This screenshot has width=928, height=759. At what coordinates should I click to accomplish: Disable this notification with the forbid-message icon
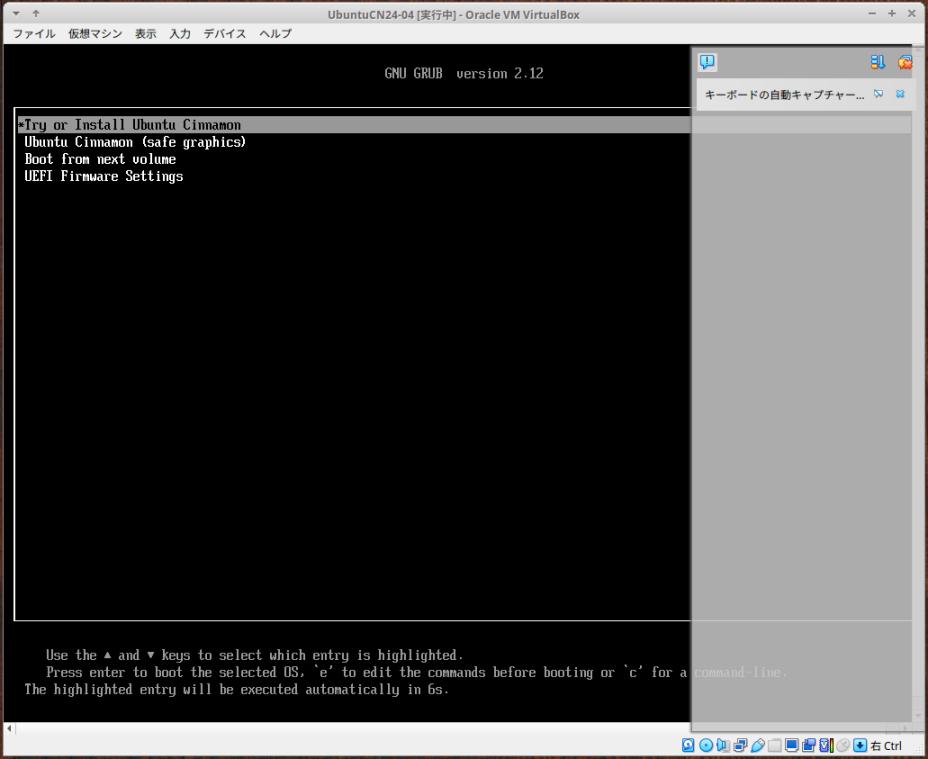(879, 94)
